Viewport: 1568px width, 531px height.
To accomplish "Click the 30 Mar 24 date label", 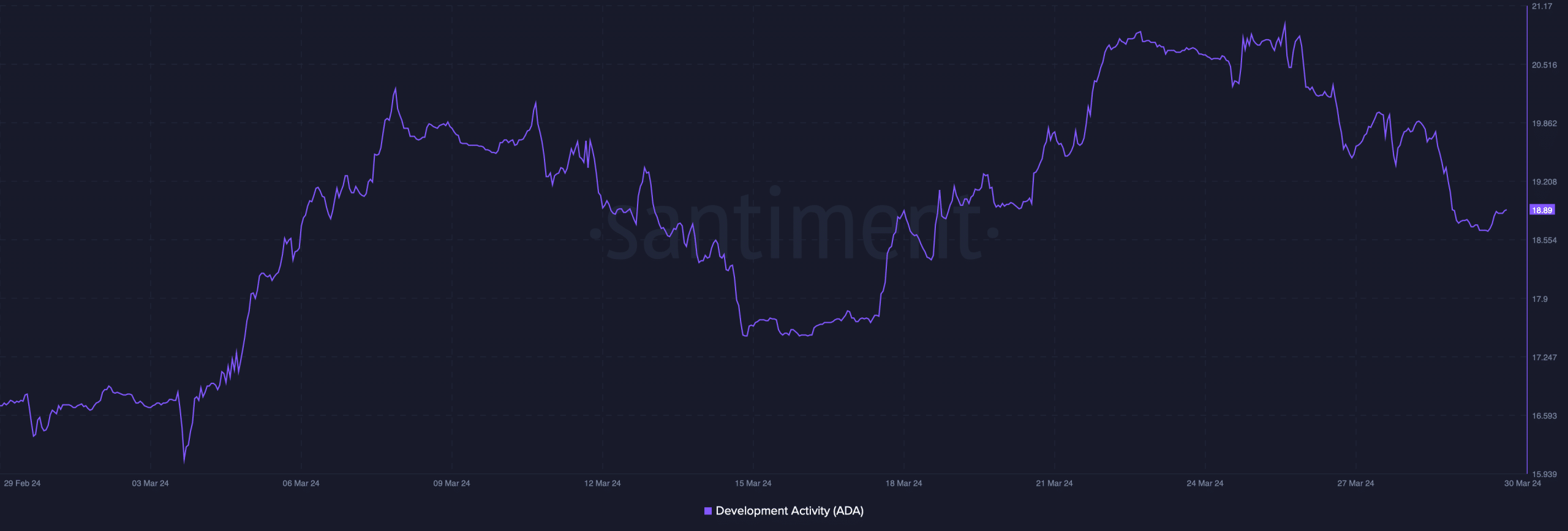I will [x=1523, y=483].
